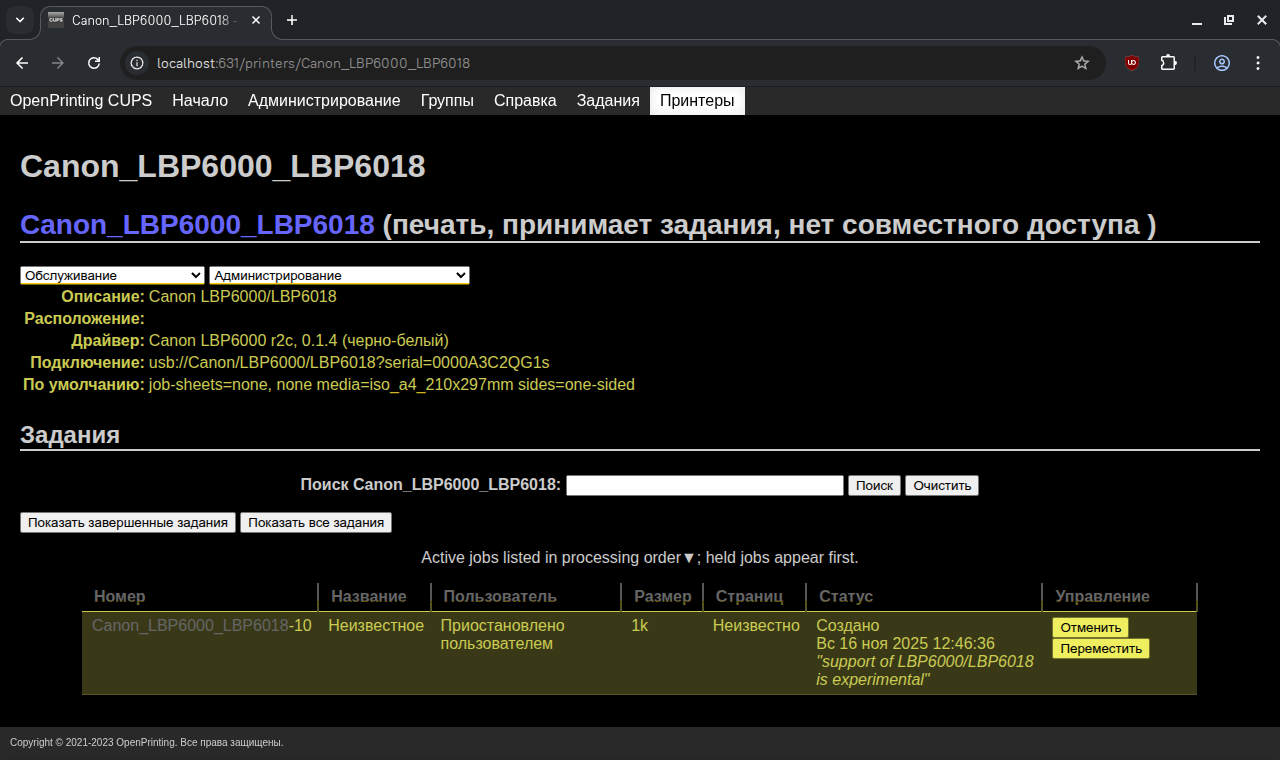Screen dimensions: 1280x760
Task: Expand the Администрирование dropdown below the heading
Action: pos(339,275)
